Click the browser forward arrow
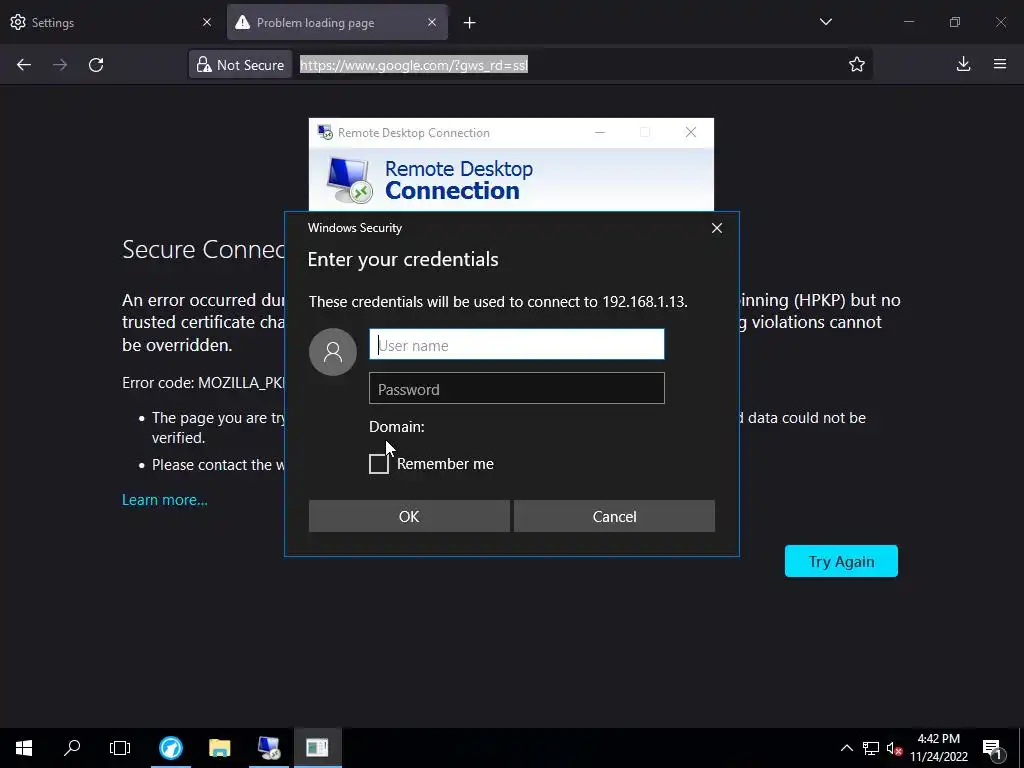 (x=60, y=65)
